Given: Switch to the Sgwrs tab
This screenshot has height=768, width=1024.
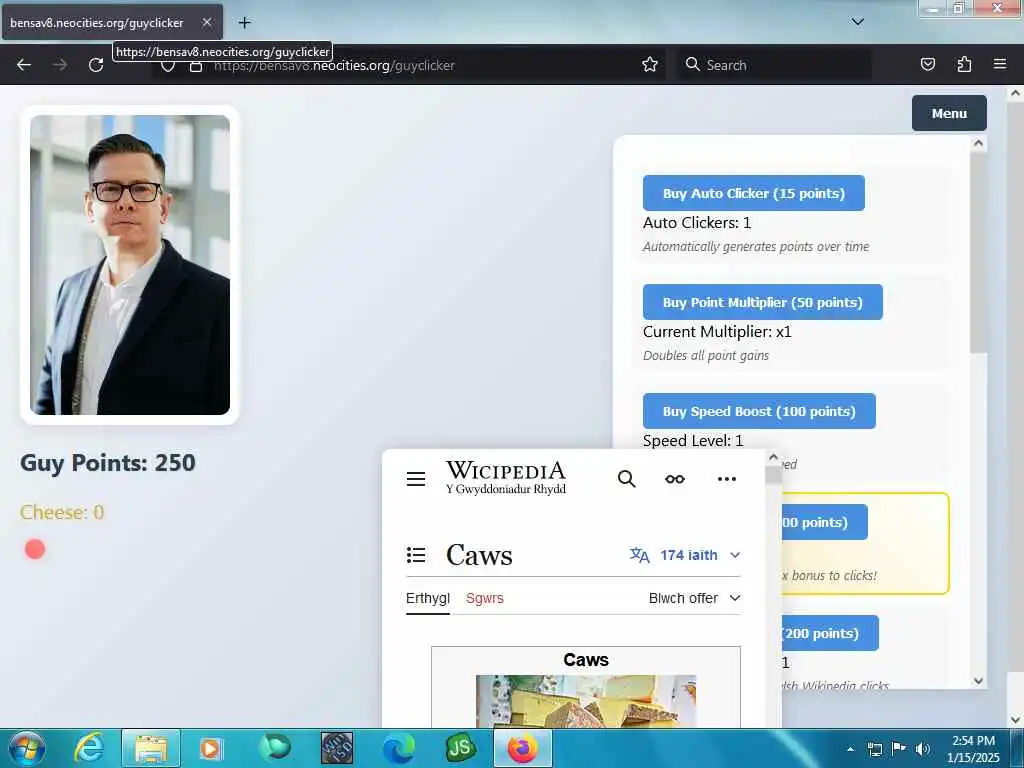Looking at the screenshot, I should point(485,598).
